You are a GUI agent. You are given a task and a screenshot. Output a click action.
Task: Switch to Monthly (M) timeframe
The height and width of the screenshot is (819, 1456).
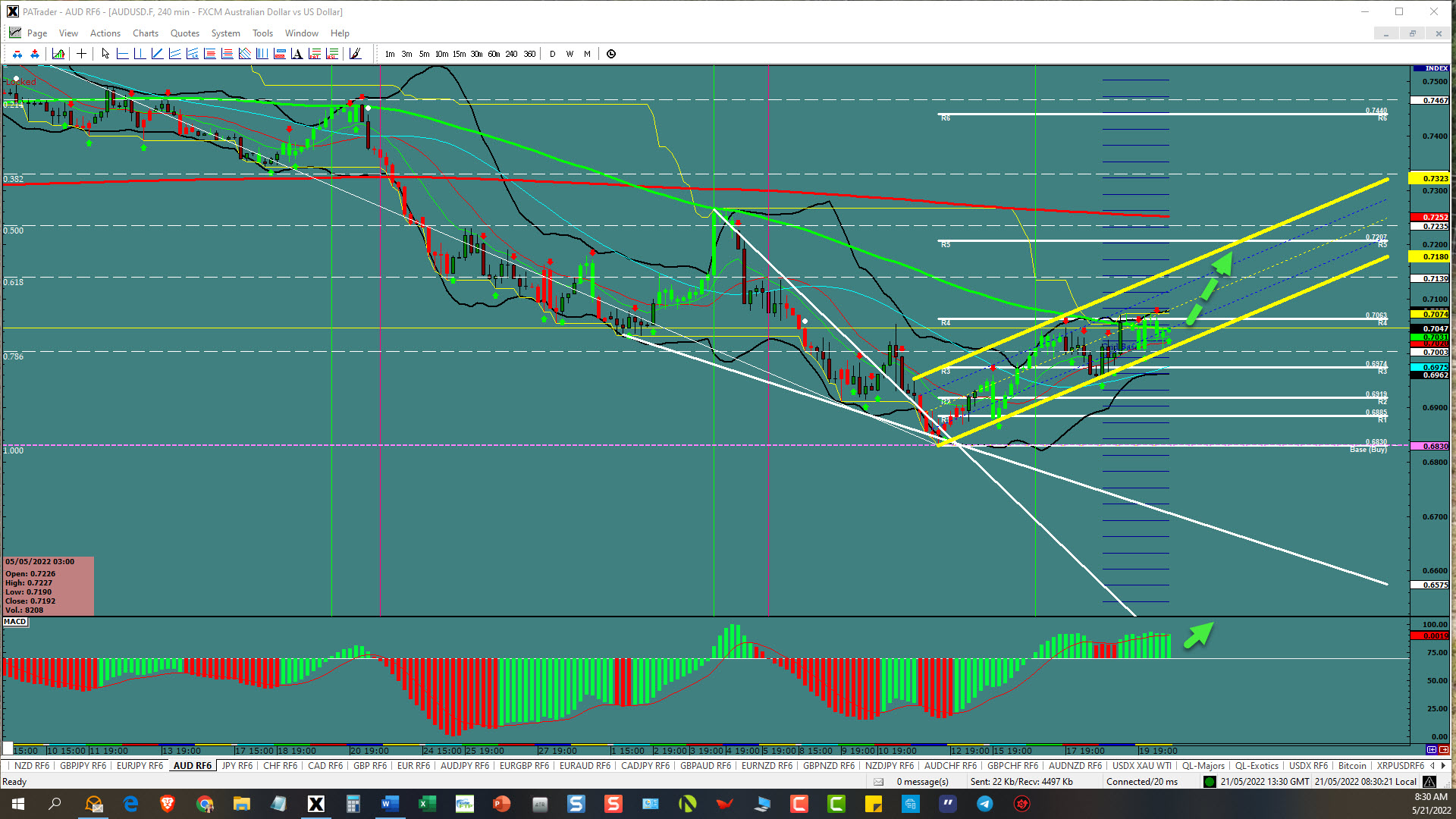587,54
